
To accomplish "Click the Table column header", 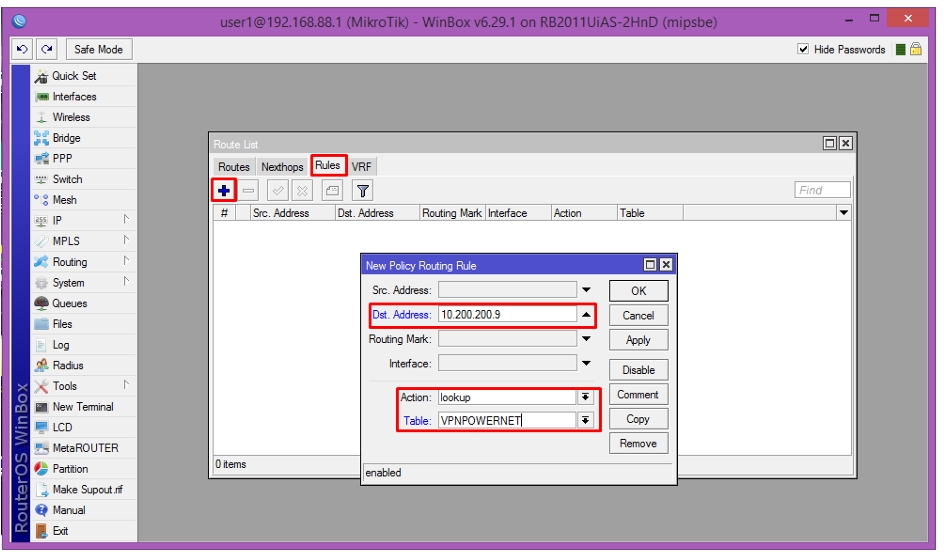I will click(x=650, y=213).
